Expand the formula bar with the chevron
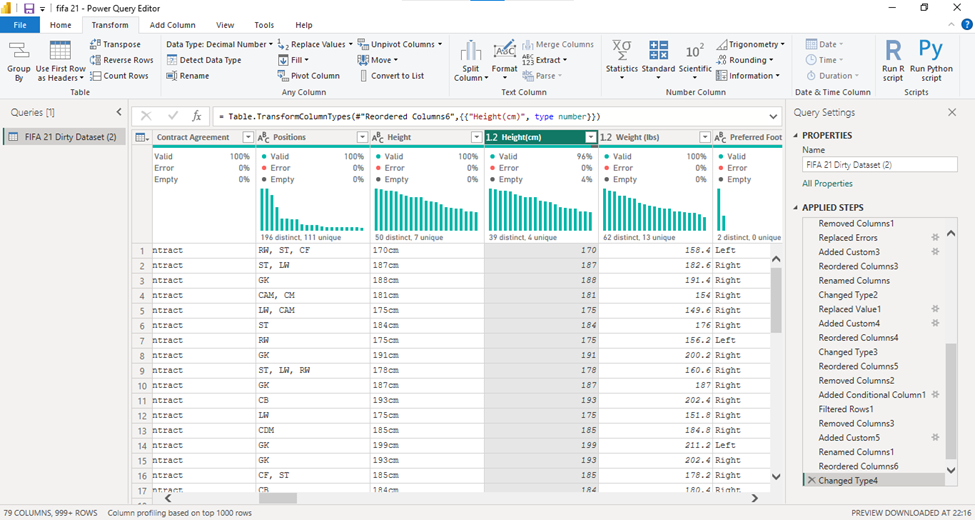The image size is (975, 520). [x=773, y=116]
